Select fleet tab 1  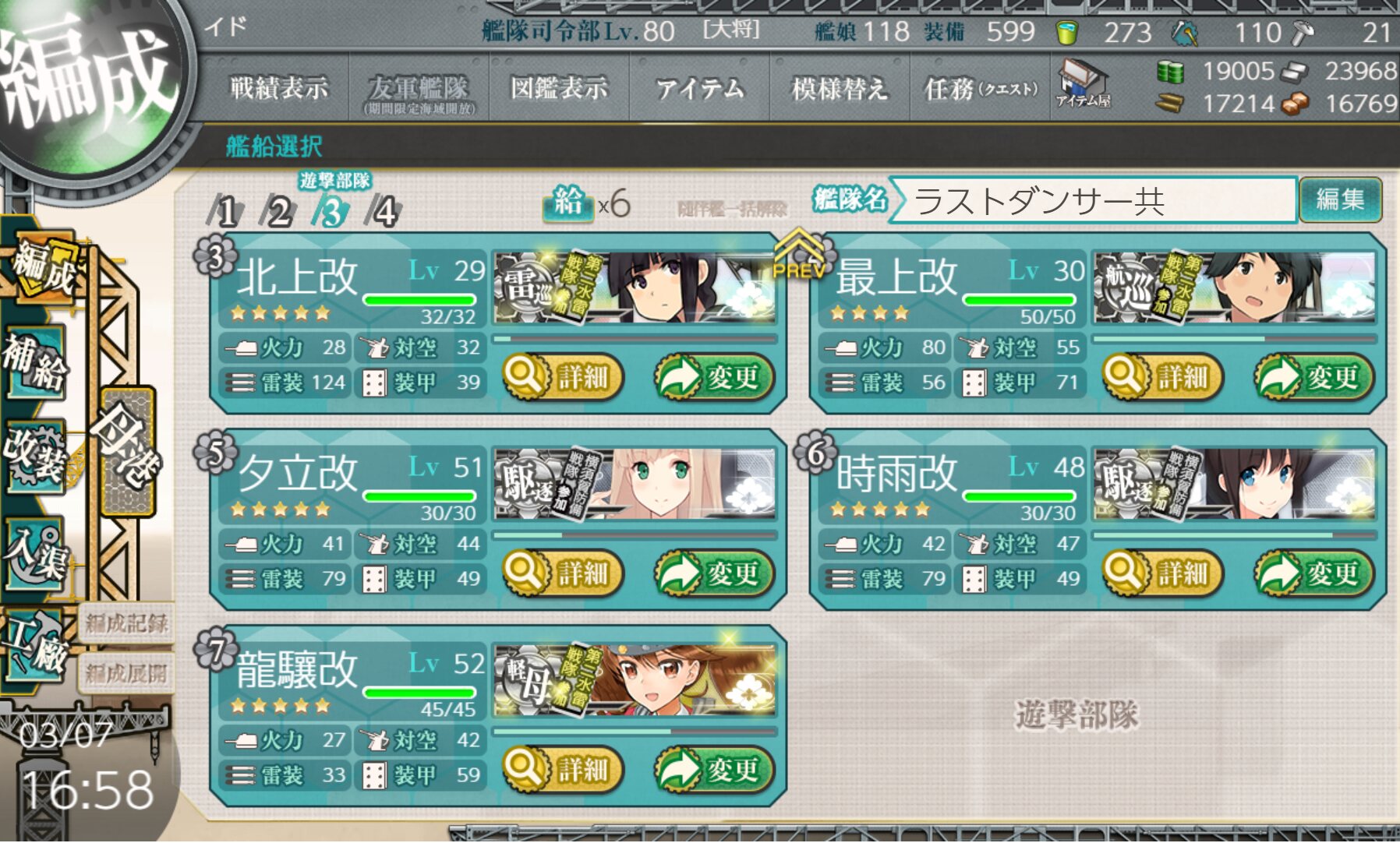pos(225,210)
